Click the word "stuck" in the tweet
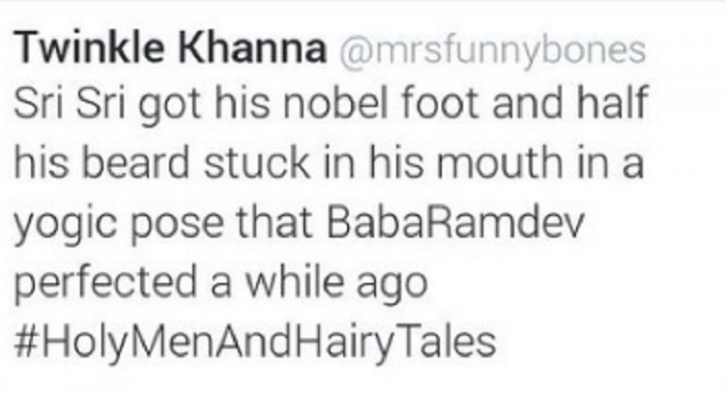 tap(257, 162)
